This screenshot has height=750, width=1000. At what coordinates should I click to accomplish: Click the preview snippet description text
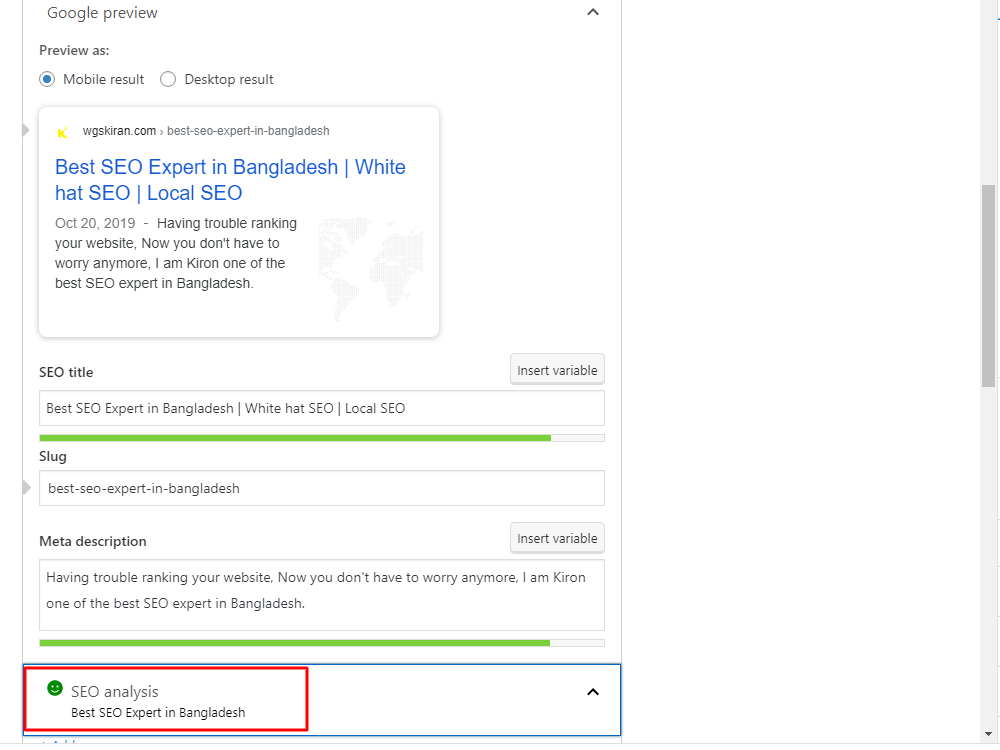pyautogui.click(x=176, y=253)
